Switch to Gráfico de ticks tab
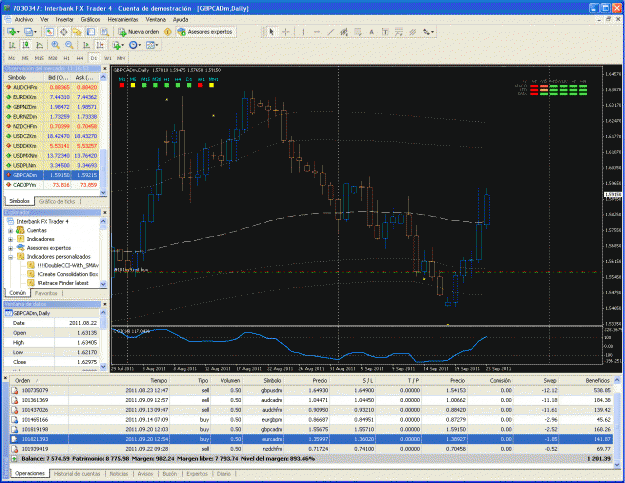 tap(57, 201)
